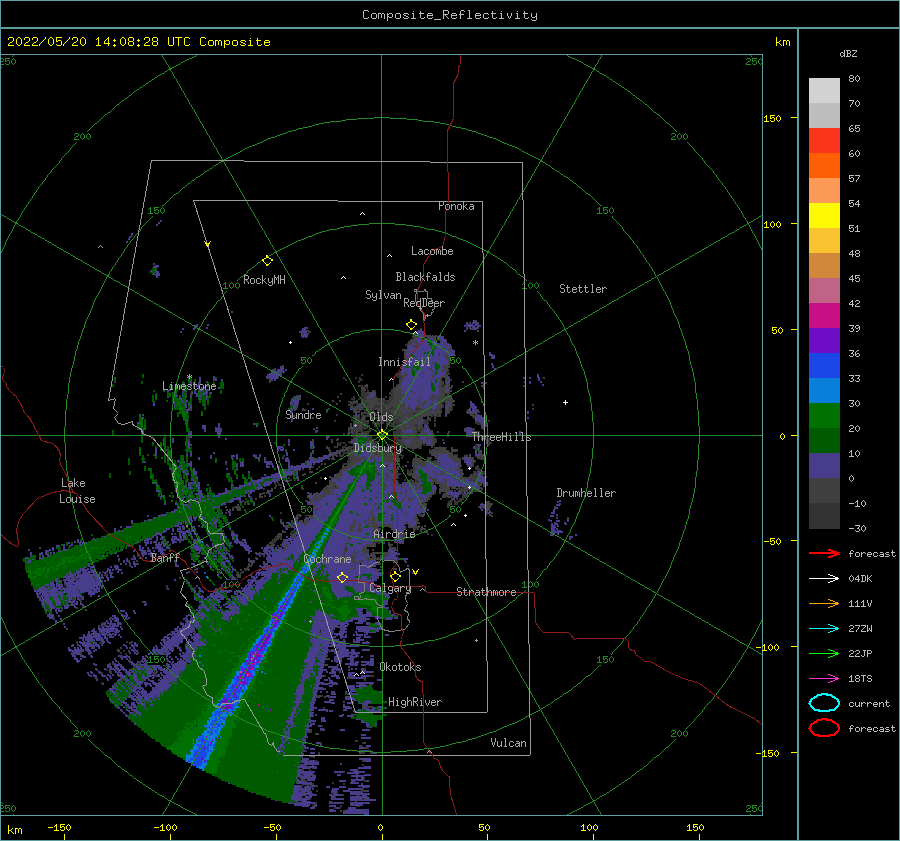The width and height of the screenshot is (900, 841).
Task: Click the Vulcan city label
Action: [x=508, y=743]
